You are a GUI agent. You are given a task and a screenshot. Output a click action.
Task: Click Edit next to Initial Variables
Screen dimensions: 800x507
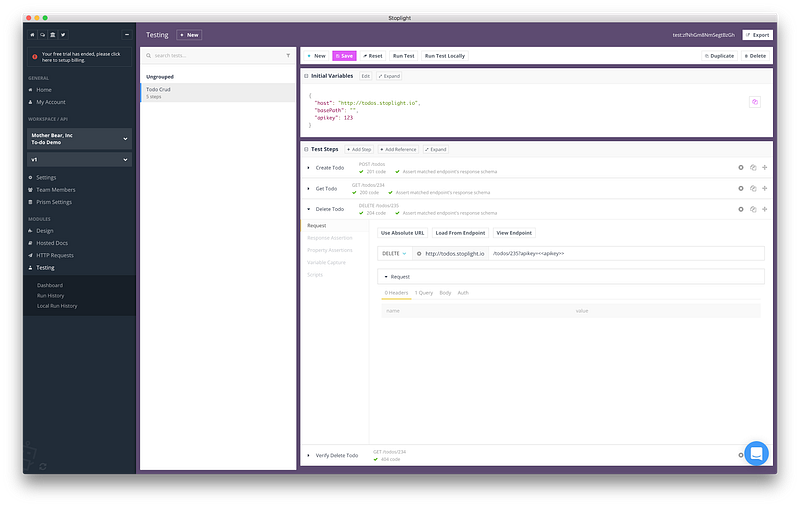366,76
